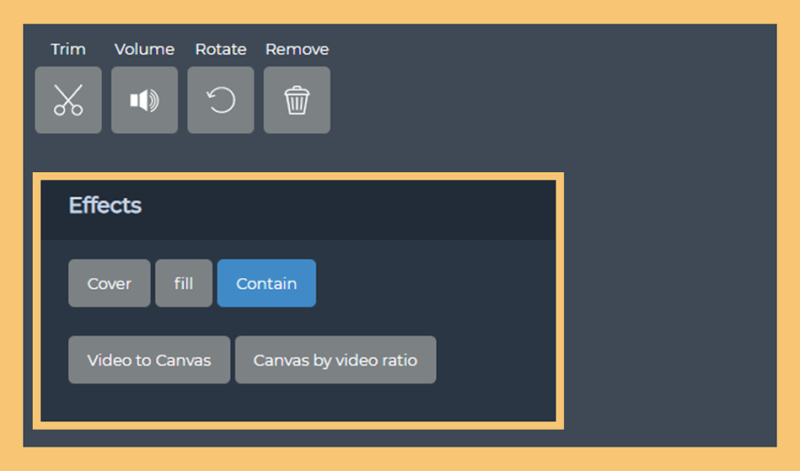Click the Effects panel heading
This screenshot has height=471, width=800.
point(105,206)
